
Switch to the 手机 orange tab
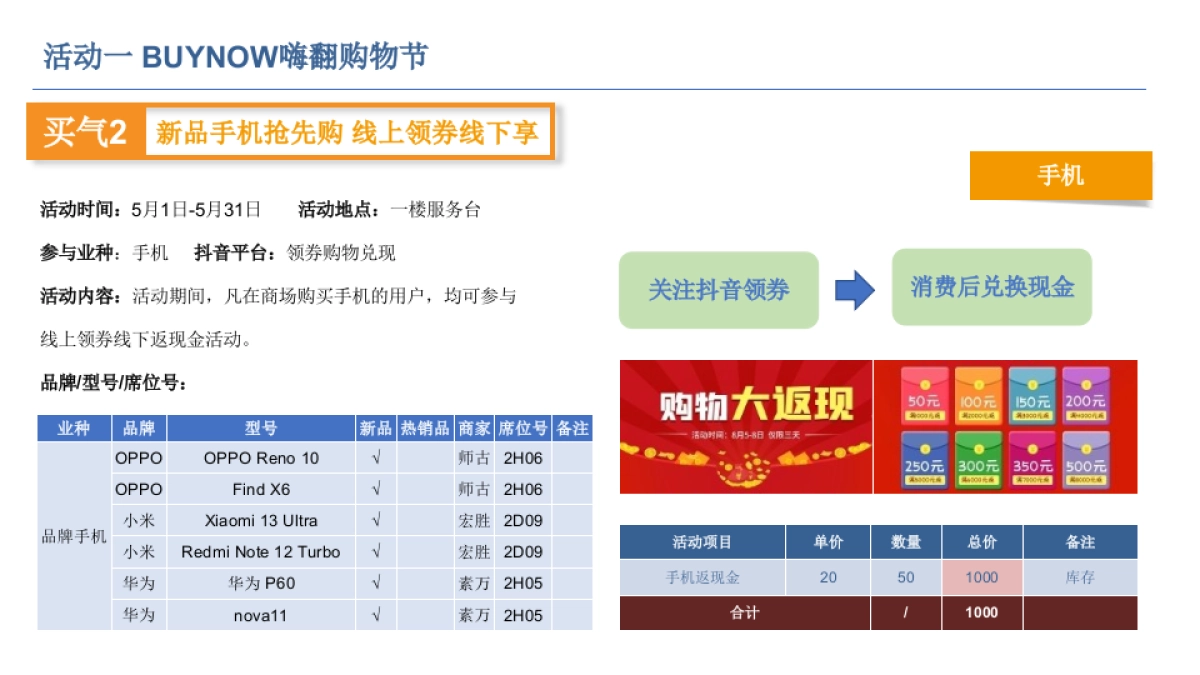1062,176
